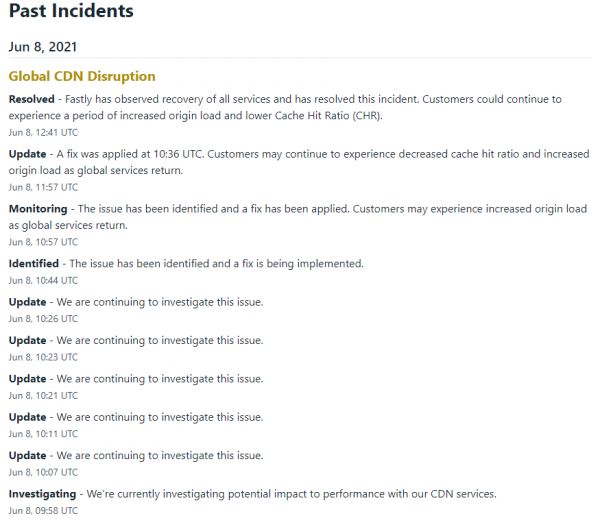Click the Update label mentioning the 10:36 UTC fix

tap(27, 155)
